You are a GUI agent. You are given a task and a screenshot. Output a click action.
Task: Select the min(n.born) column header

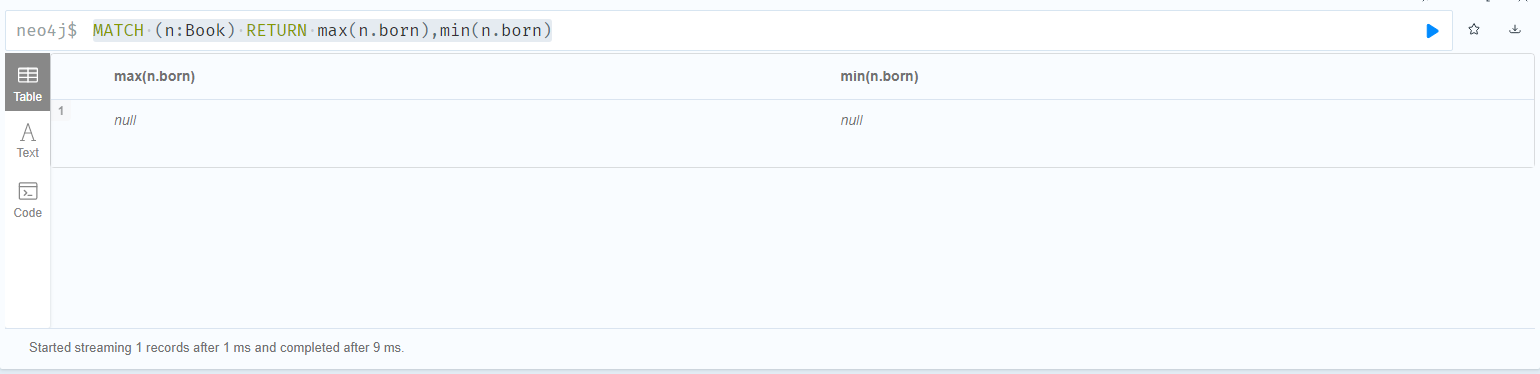point(879,76)
